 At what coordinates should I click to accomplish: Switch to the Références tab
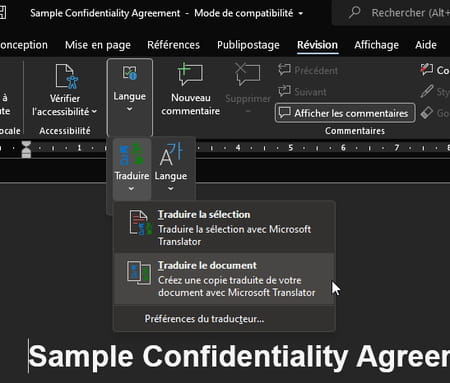[x=173, y=45]
